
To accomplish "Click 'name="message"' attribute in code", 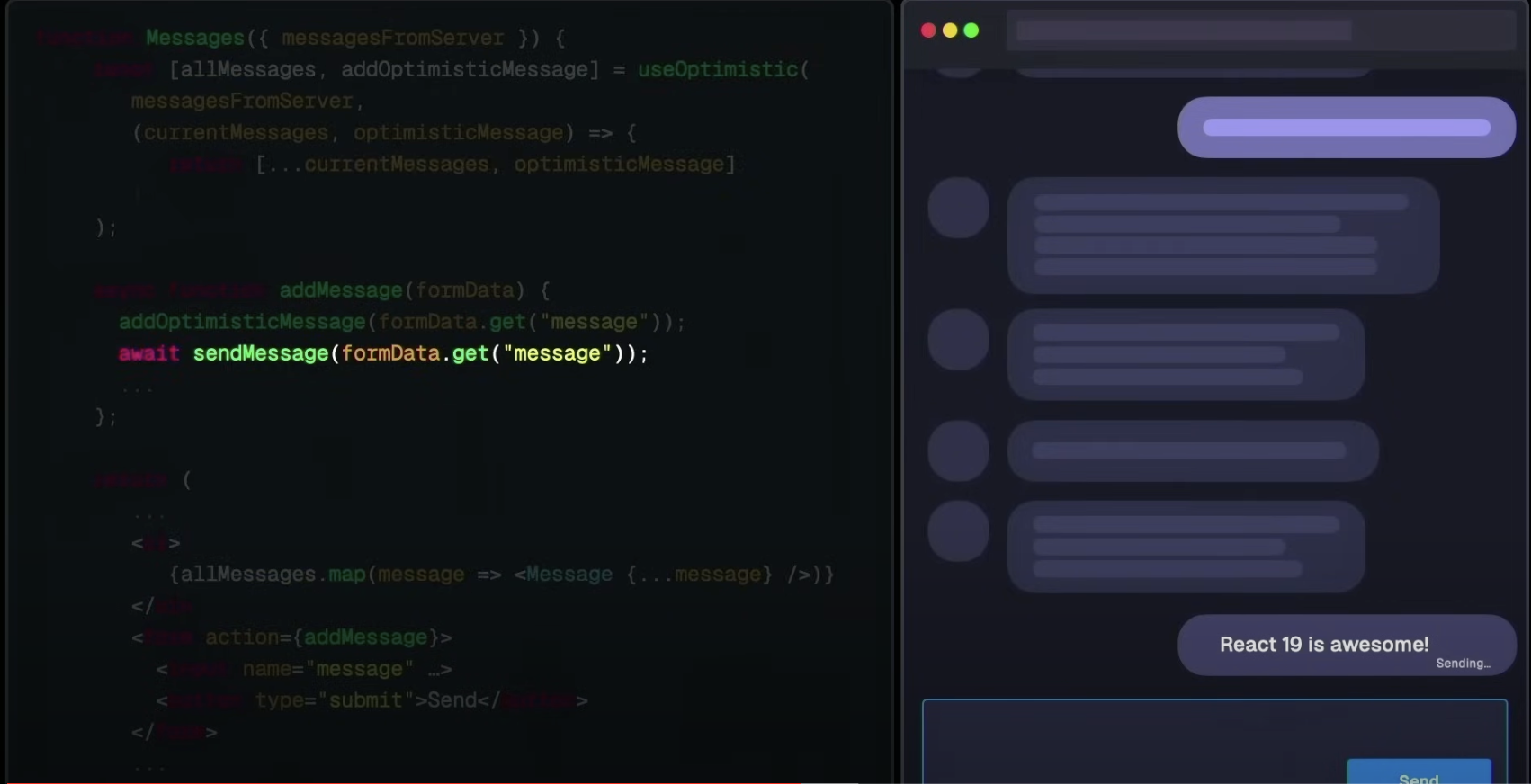I will 328,669.
